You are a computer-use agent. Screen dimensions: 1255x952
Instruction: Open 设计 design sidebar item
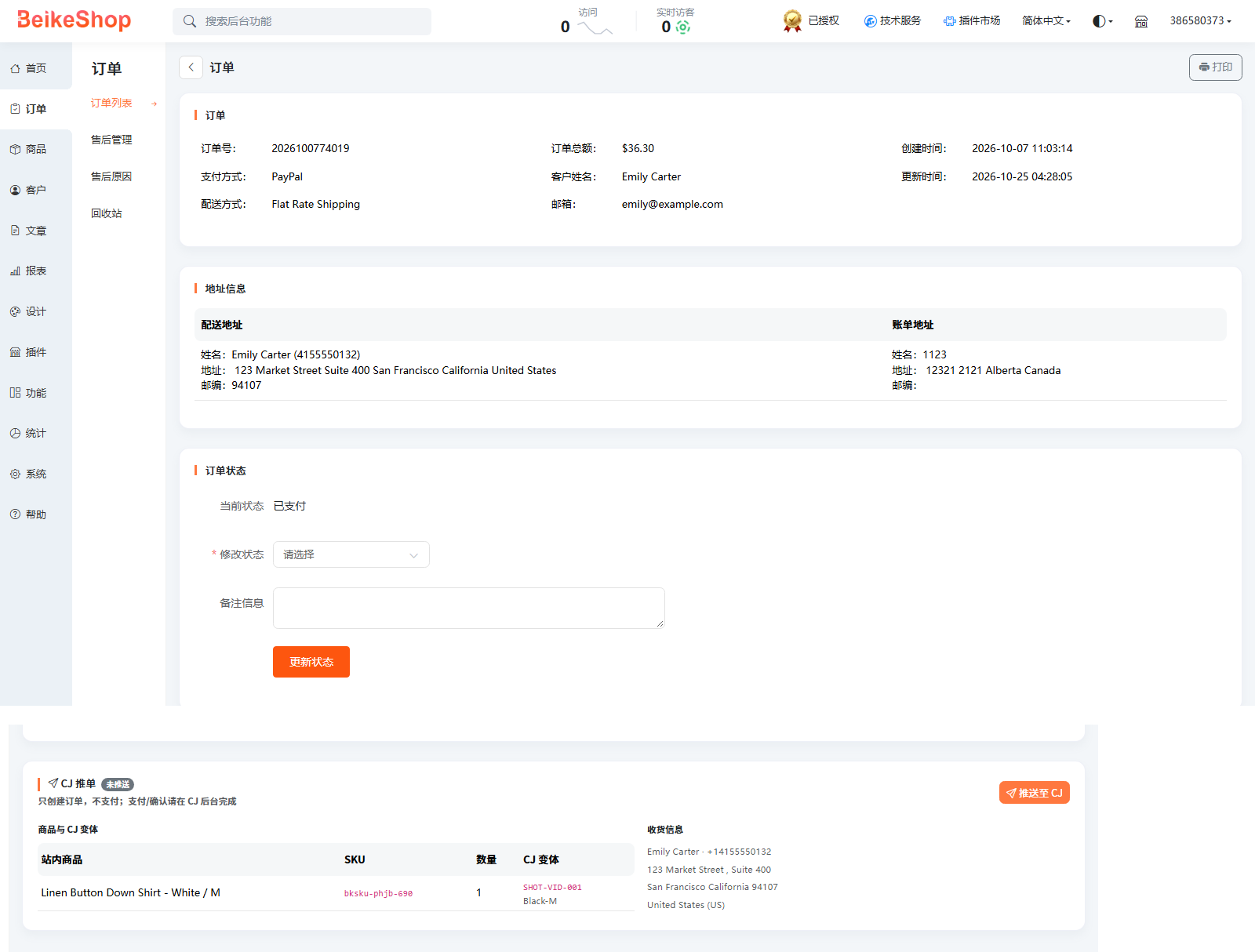36,311
